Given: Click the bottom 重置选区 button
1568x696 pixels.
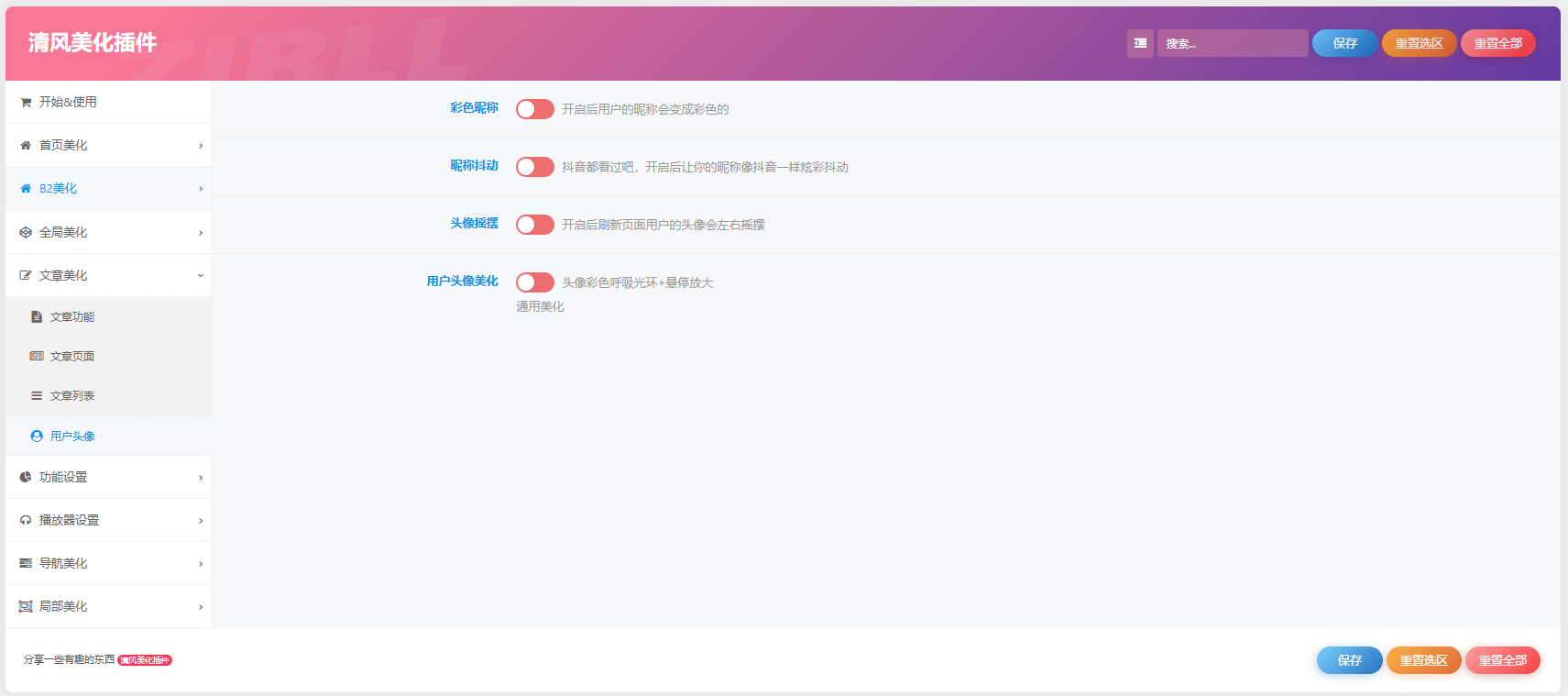Looking at the screenshot, I should [1423, 660].
